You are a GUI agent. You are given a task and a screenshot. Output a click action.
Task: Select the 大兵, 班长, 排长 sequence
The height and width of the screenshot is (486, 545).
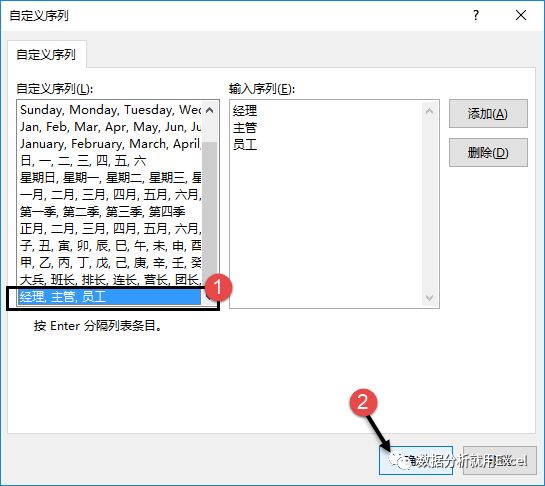[x=110, y=280]
